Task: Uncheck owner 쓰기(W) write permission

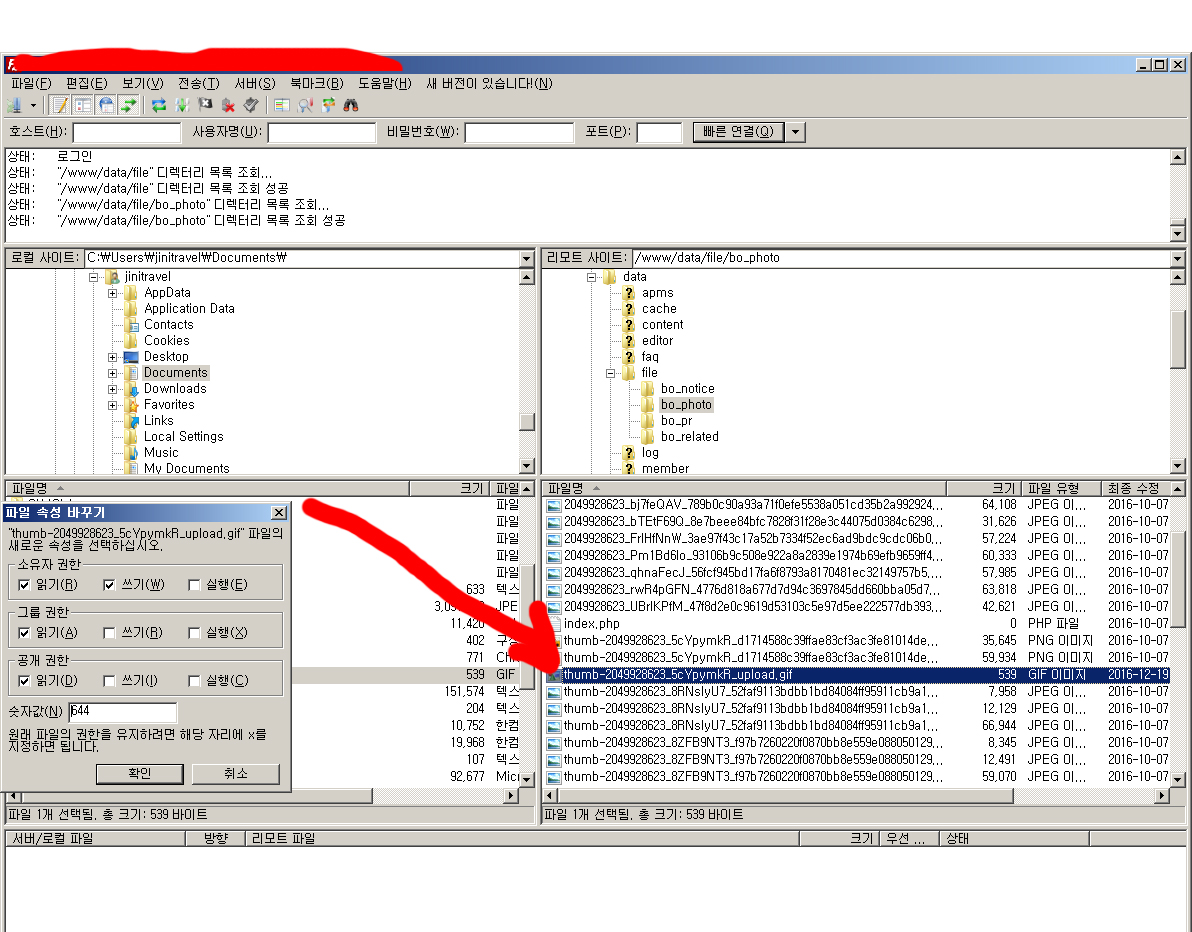Action: (x=109, y=585)
